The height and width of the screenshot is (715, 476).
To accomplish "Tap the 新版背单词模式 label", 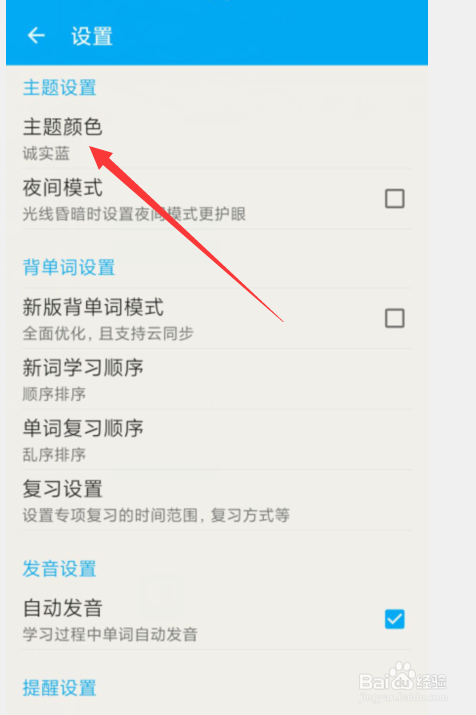I will click(93, 307).
